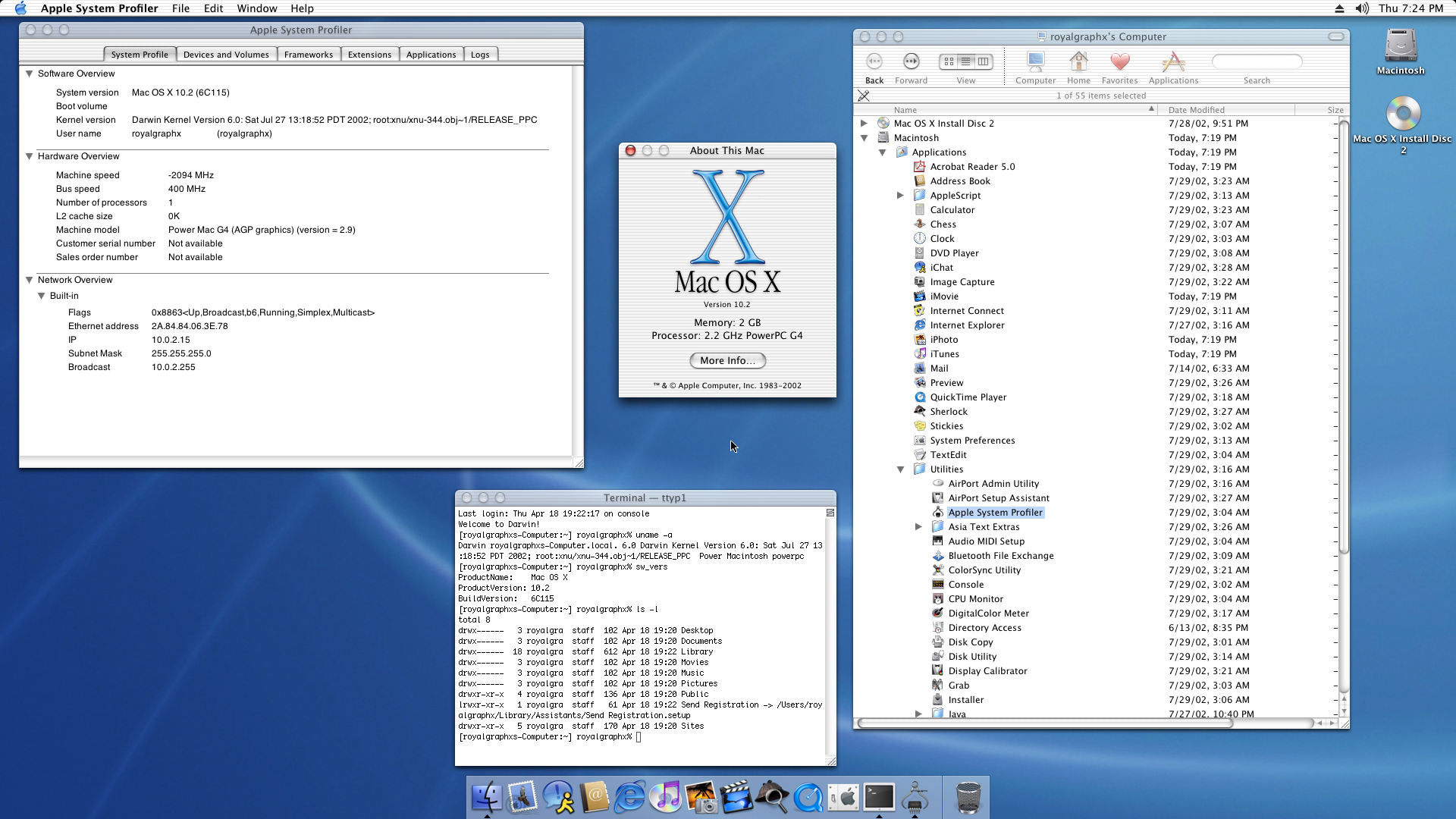Launch Mail from the Dock
Viewport: 1456px width, 819px height.
tap(522, 798)
